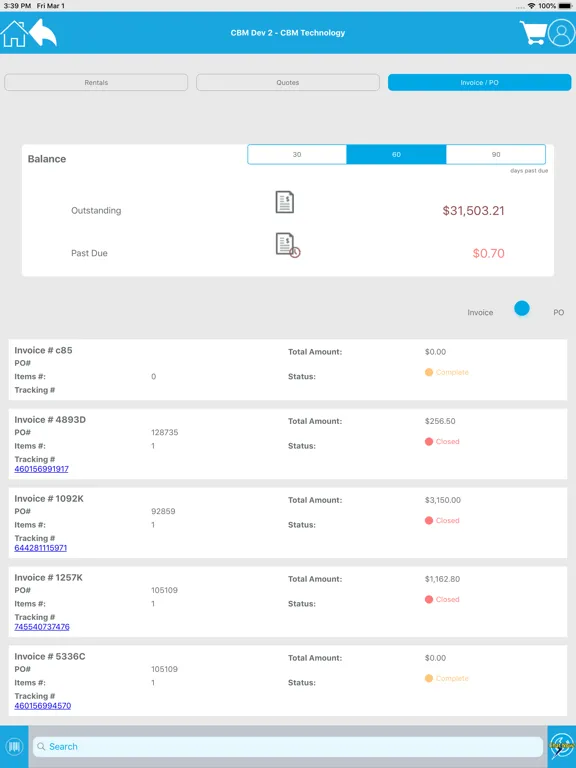Select 30 days past due segment

tap(297, 154)
